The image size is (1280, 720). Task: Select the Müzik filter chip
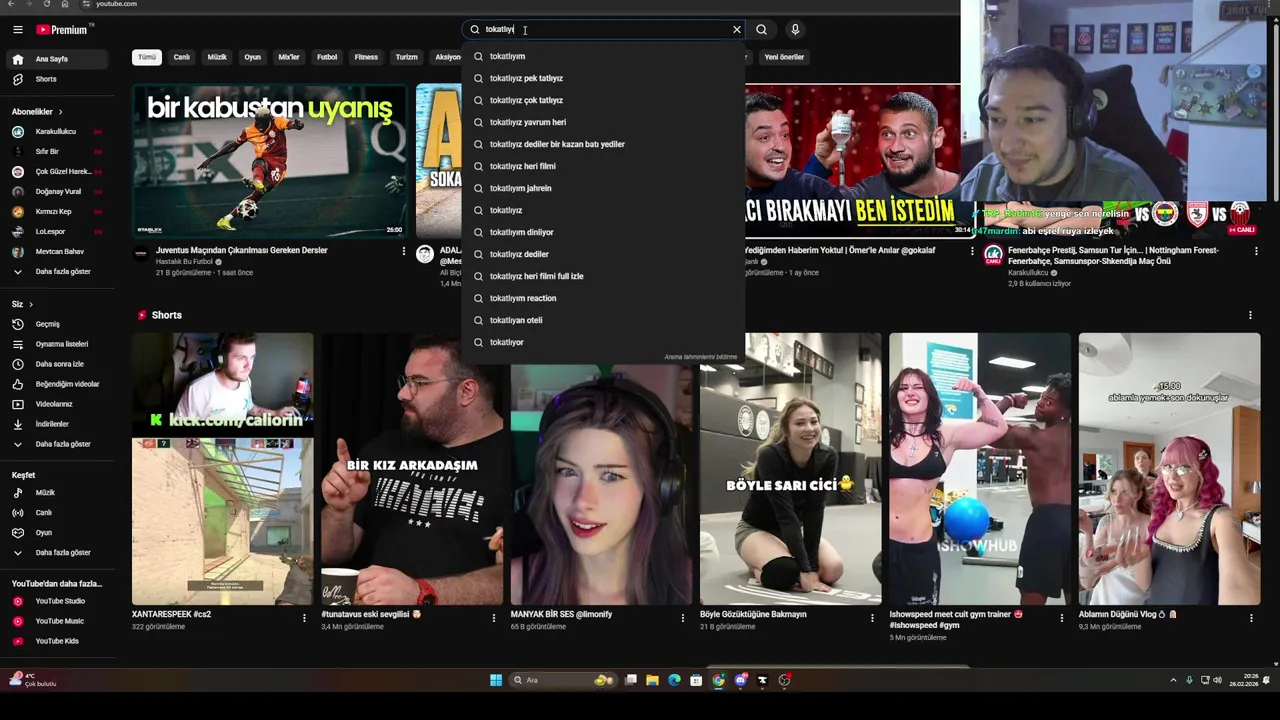(x=217, y=57)
